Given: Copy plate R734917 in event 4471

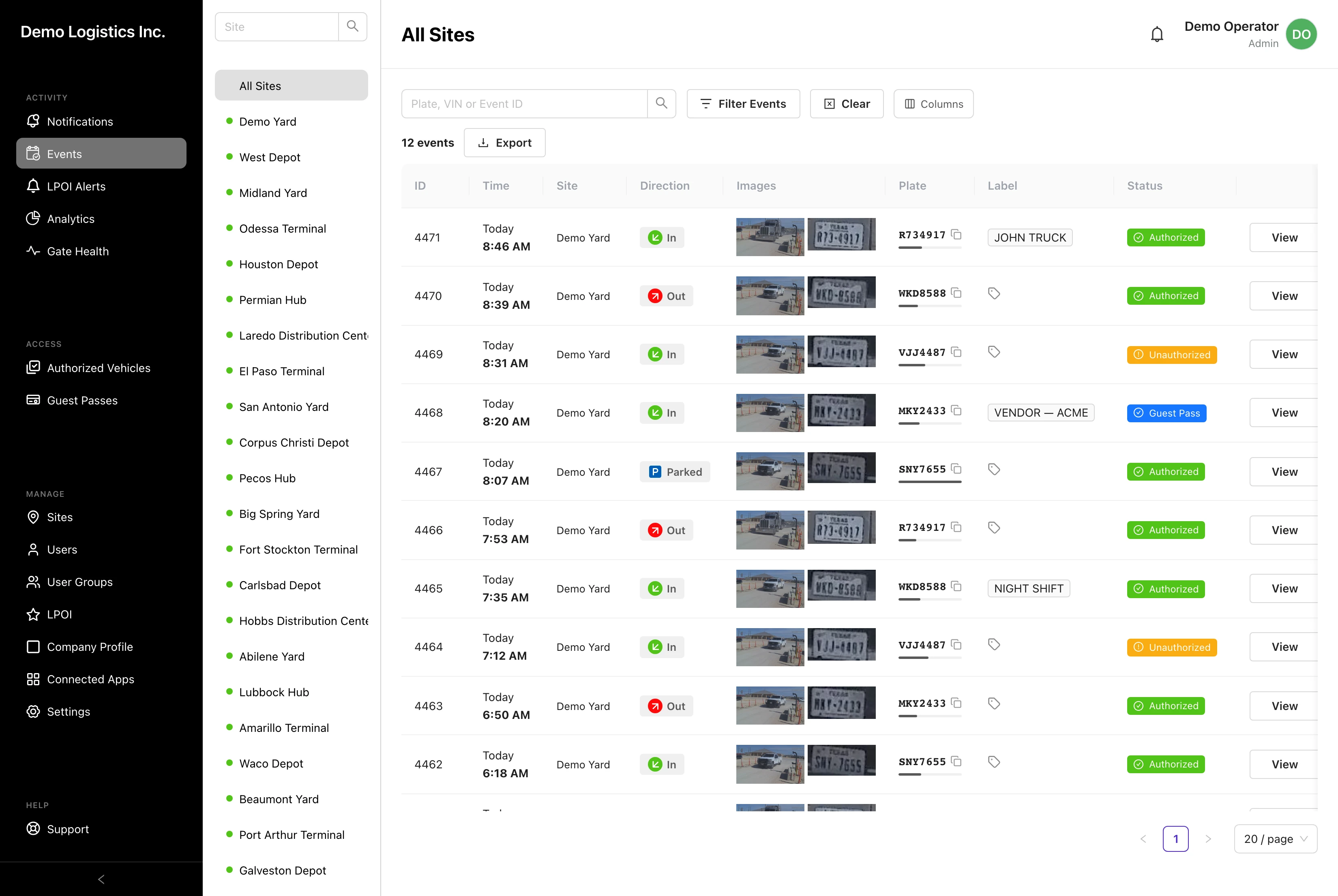Looking at the screenshot, I should 956,234.
